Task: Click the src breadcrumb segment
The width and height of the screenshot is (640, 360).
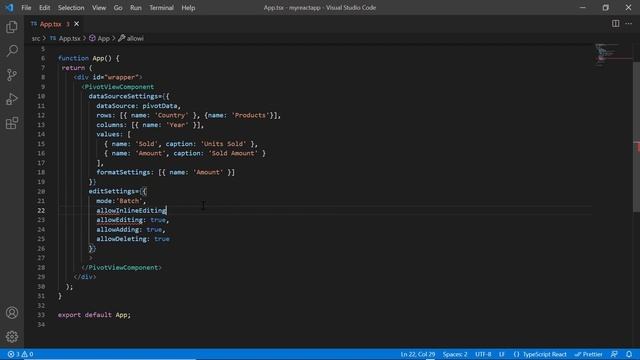Action: point(36,38)
